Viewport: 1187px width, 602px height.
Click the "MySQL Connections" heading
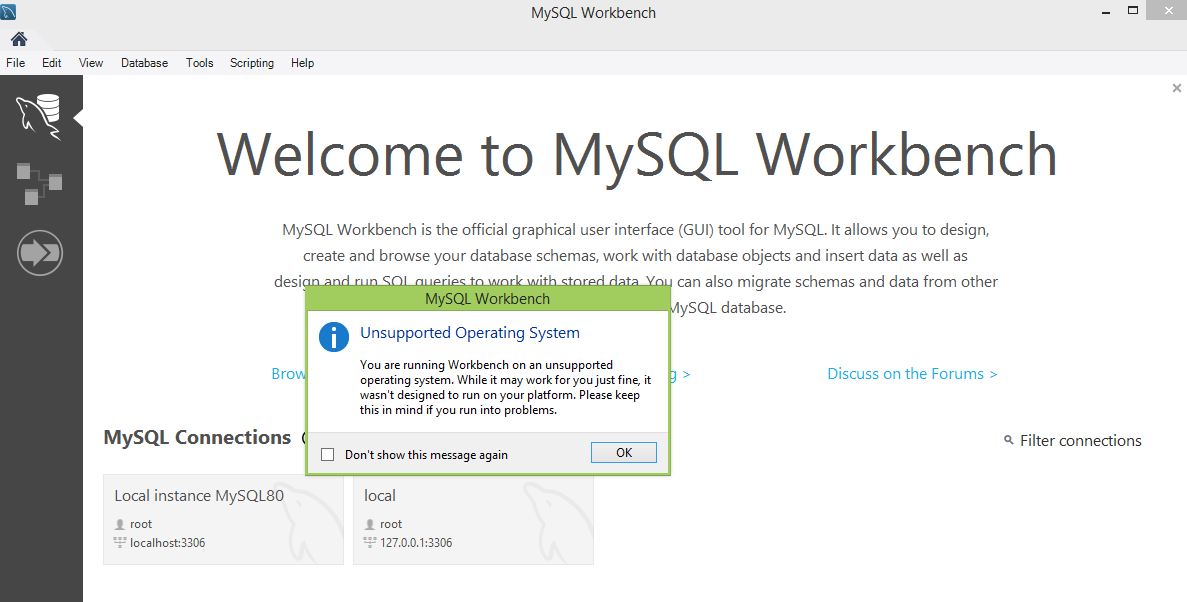197,438
